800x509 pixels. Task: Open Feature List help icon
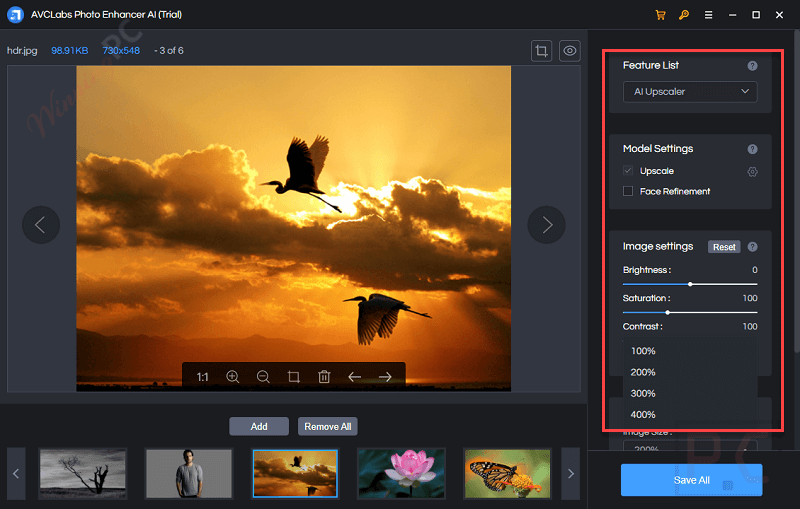point(752,65)
